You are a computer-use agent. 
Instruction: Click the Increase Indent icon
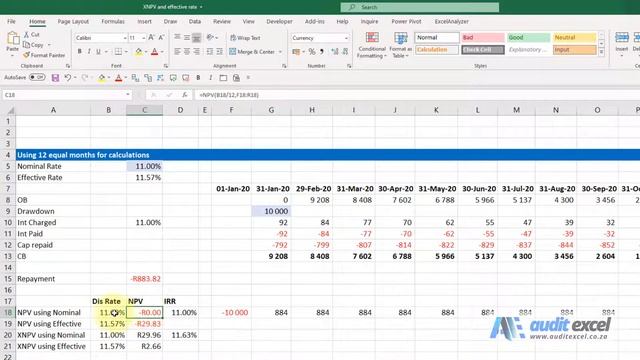pyautogui.click(x=220, y=51)
